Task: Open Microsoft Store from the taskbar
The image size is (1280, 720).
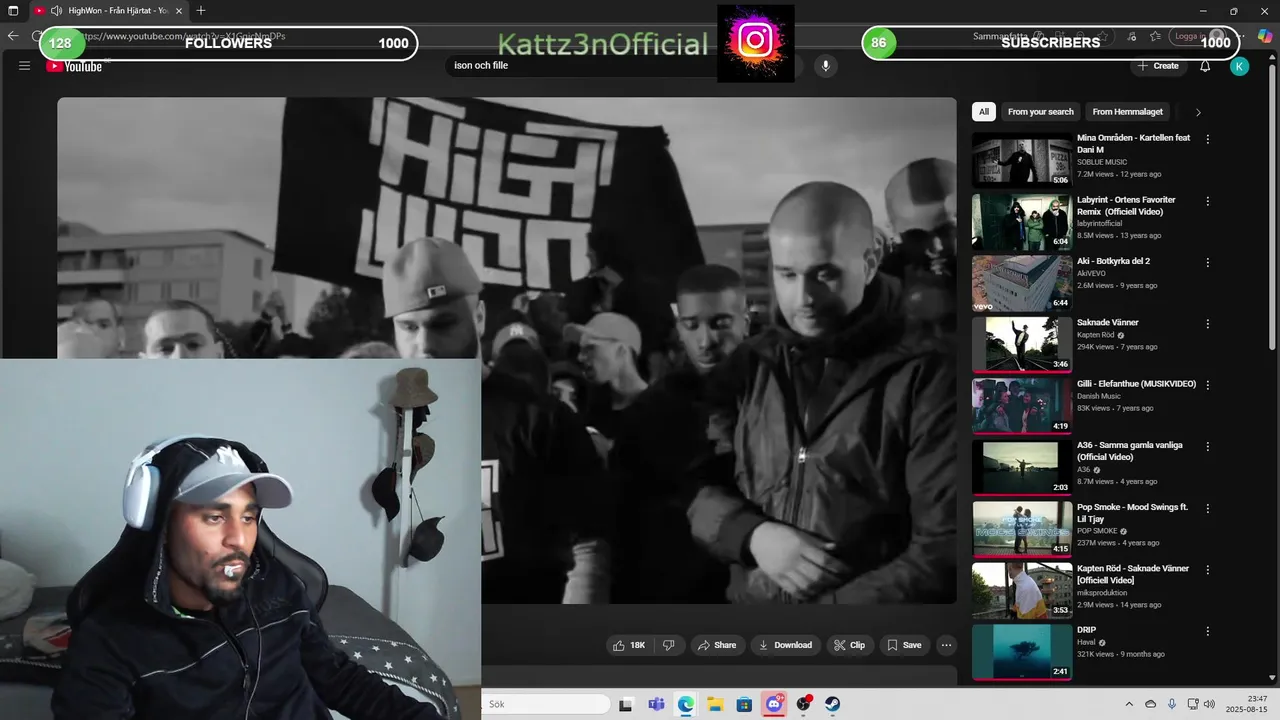Action: pos(744,705)
